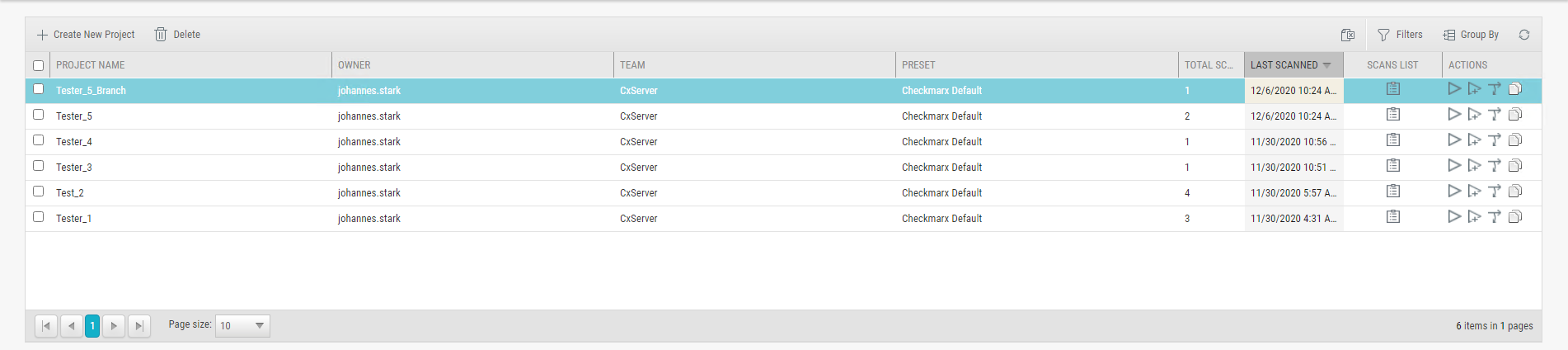Start incremental scan for Tester_5 project
This screenshot has height=350, width=1568.
[x=1475, y=115]
